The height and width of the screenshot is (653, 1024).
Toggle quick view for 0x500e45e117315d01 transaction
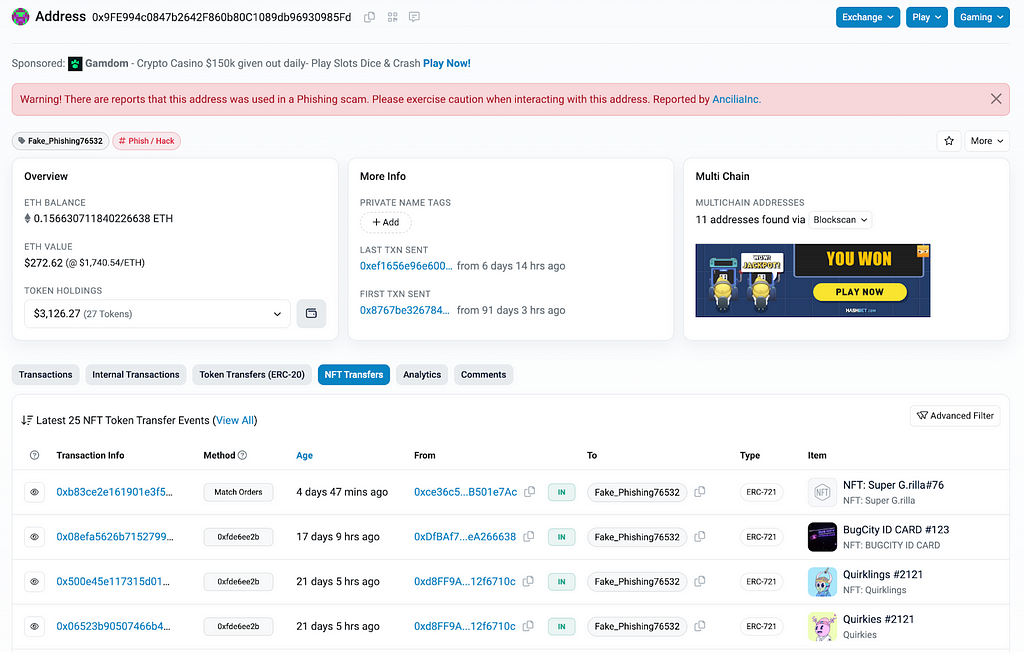click(35, 582)
